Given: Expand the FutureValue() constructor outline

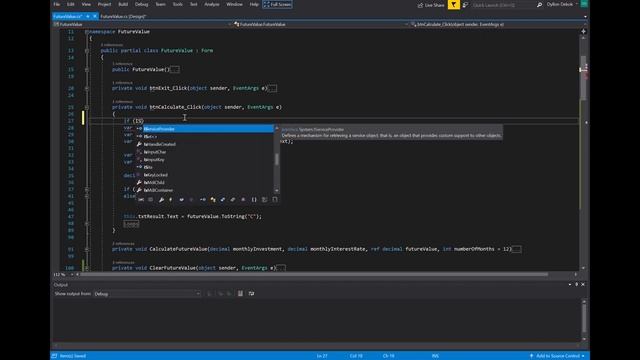Looking at the screenshot, I should 87,70.
